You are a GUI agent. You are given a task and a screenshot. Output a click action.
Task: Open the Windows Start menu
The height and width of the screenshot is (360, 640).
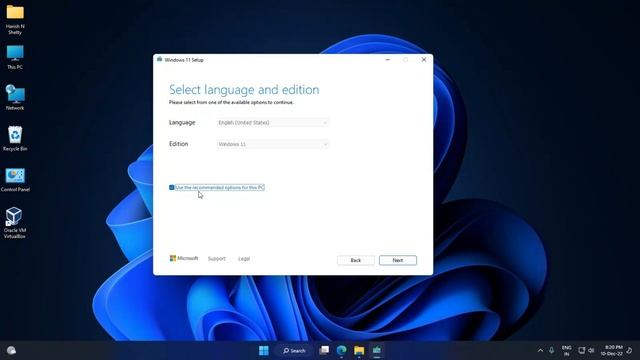[x=264, y=351]
